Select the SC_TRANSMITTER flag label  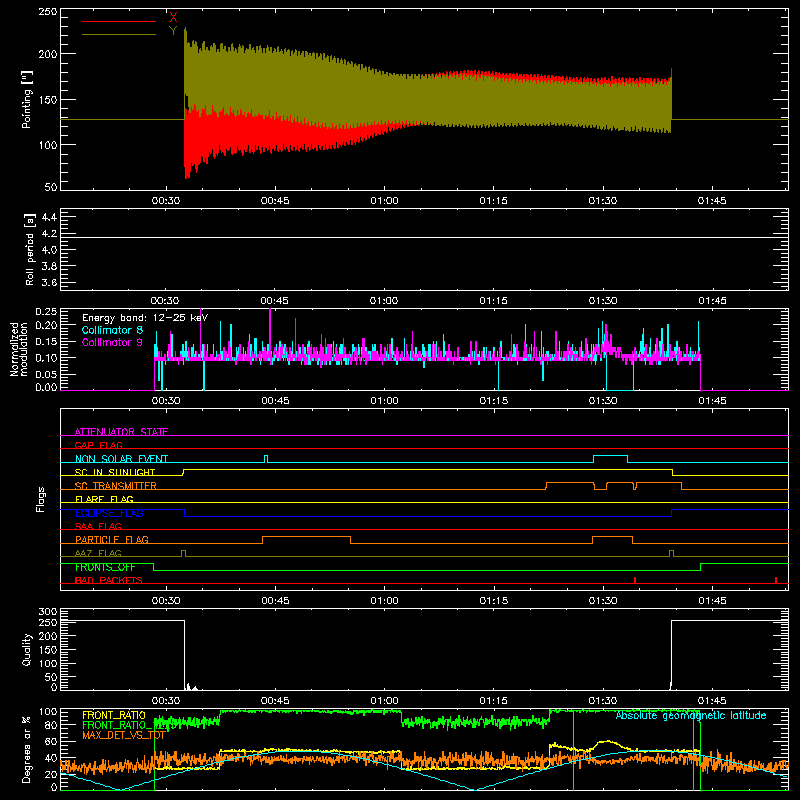pos(116,486)
